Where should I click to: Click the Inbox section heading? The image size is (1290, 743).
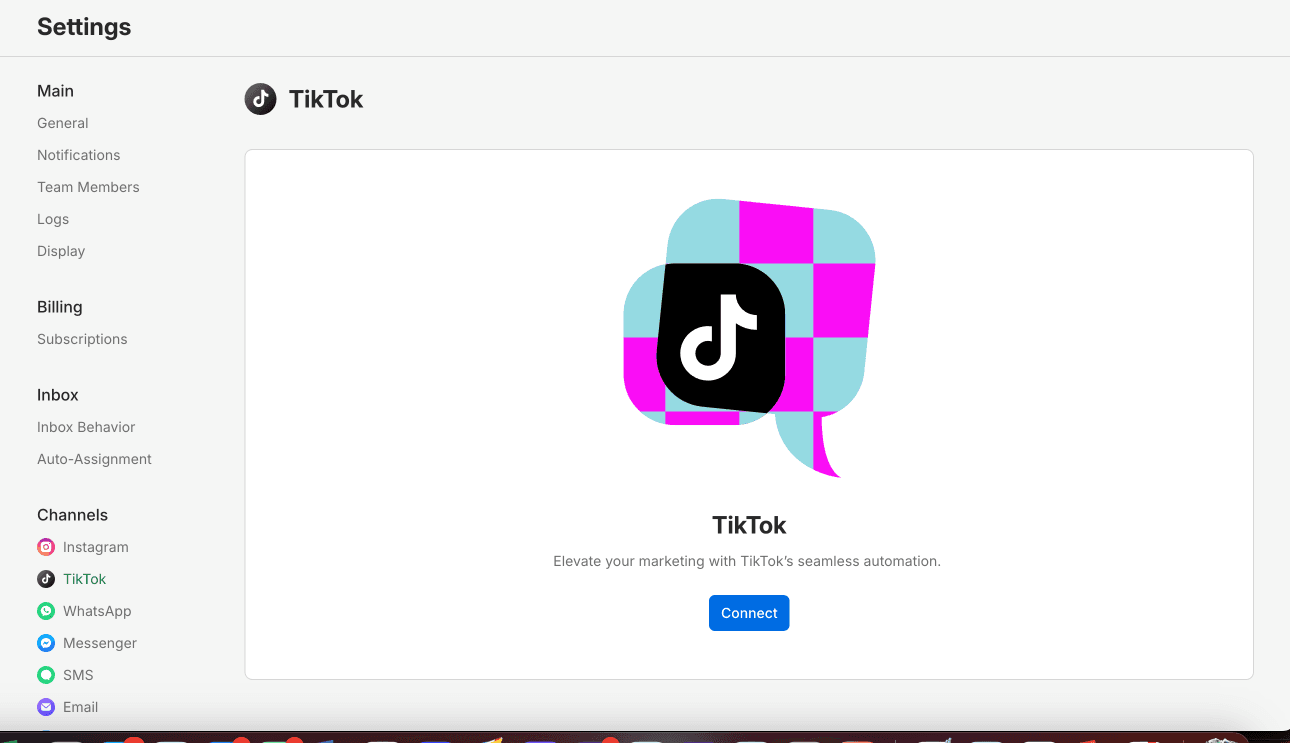click(x=58, y=395)
